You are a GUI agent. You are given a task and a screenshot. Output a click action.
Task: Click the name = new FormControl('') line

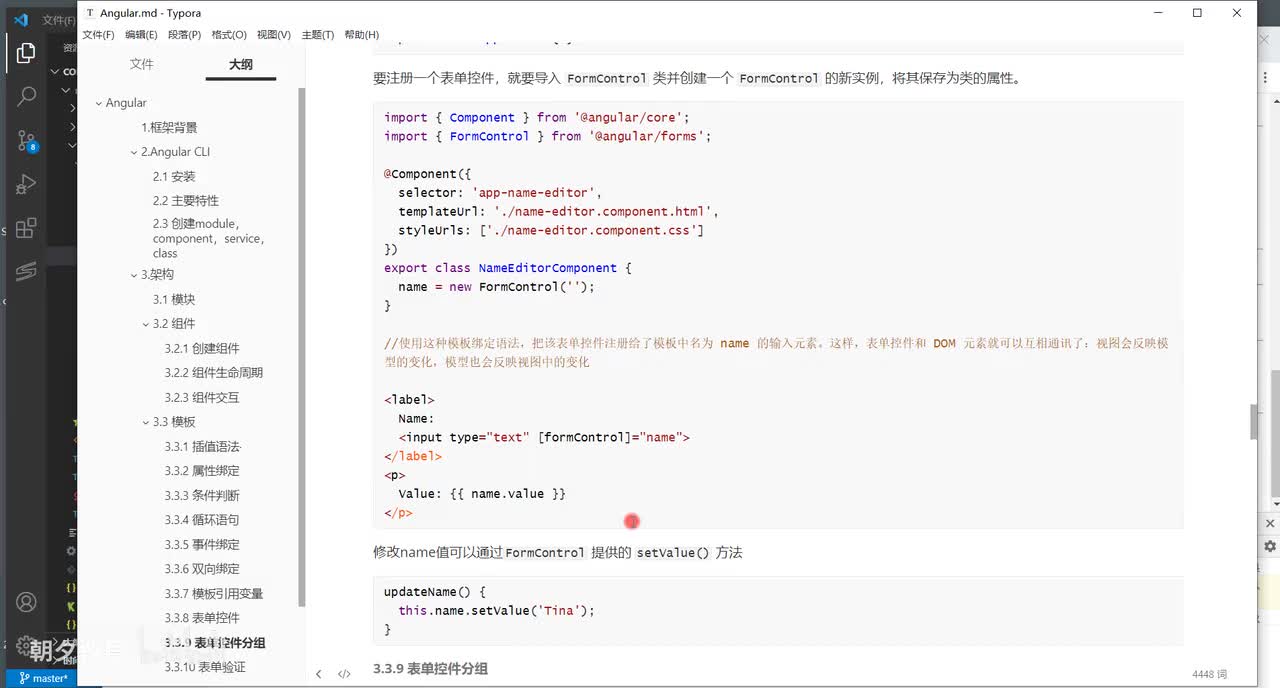click(496, 287)
